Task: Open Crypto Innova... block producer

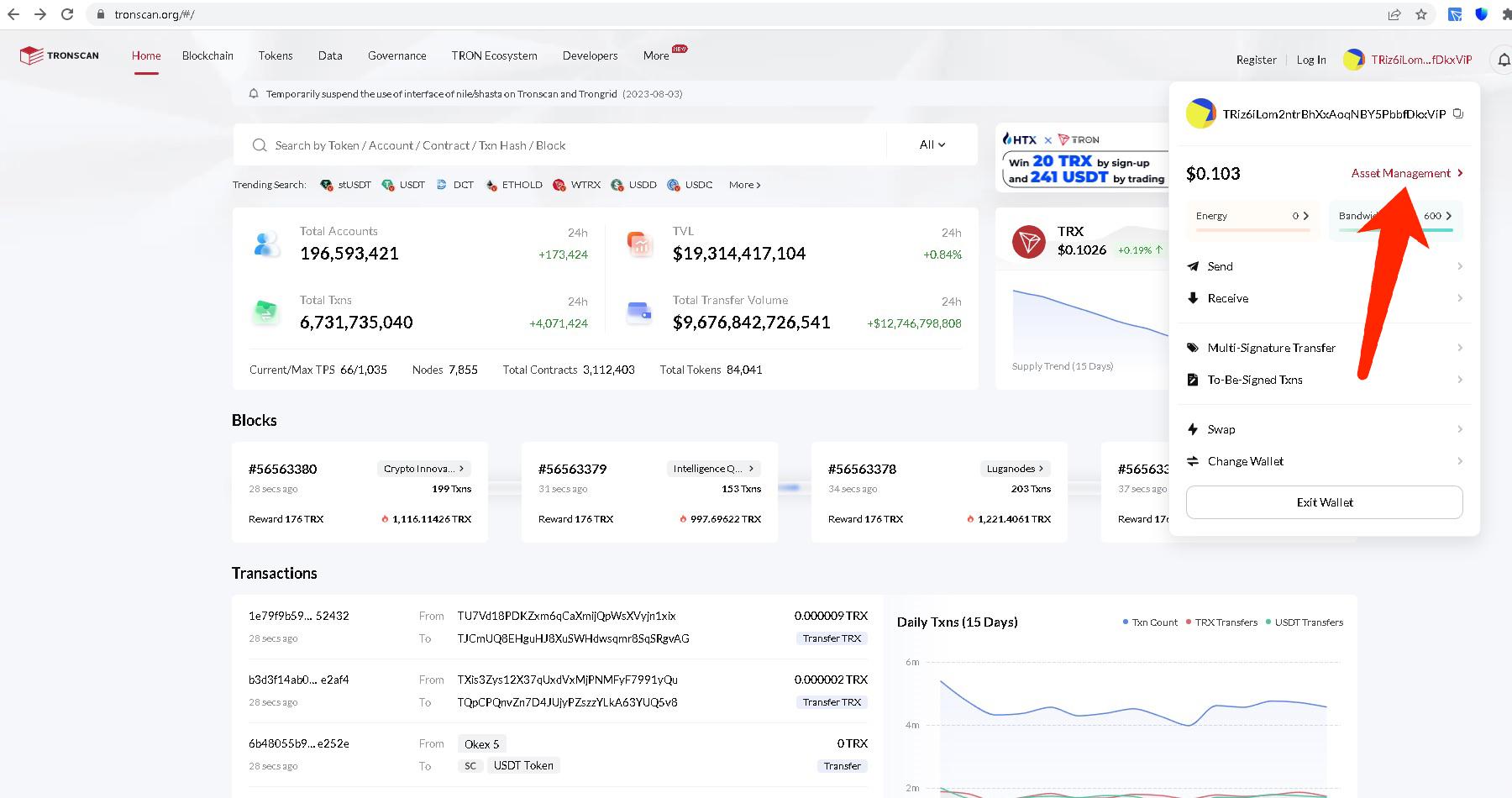Action: pyautogui.click(x=424, y=469)
